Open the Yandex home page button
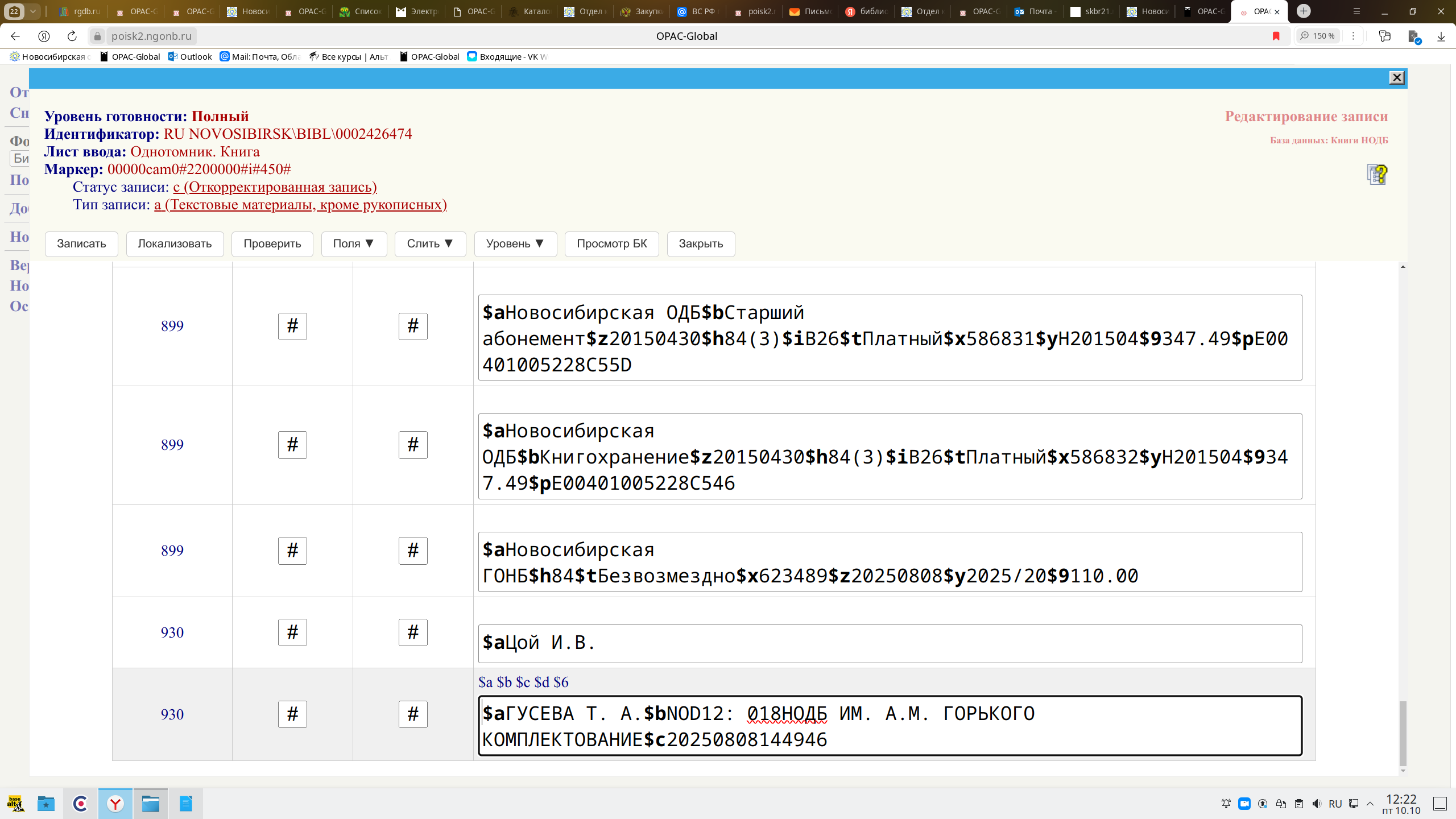 coord(44,36)
